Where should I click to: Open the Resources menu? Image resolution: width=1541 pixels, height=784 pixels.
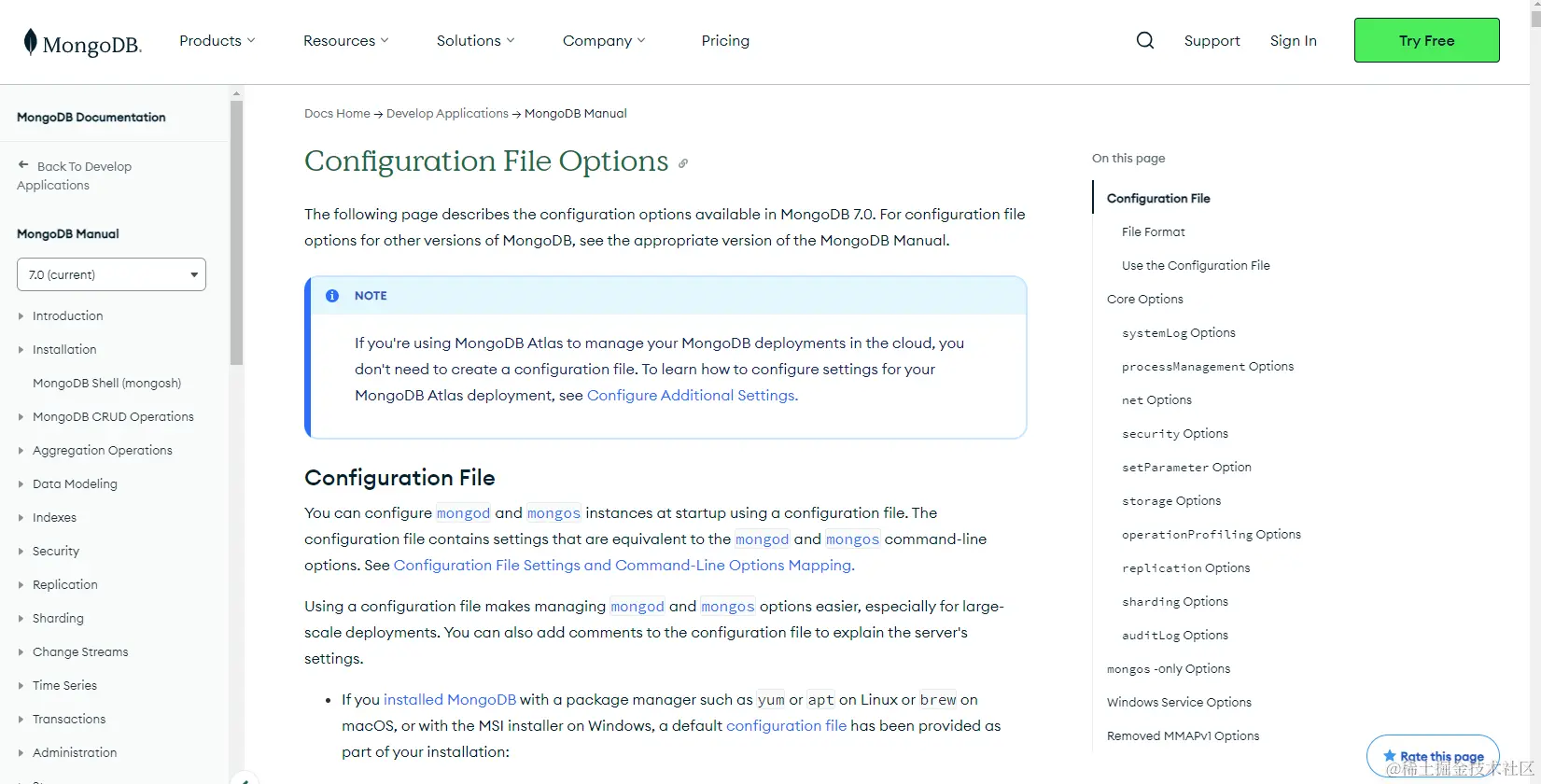click(x=346, y=40)
